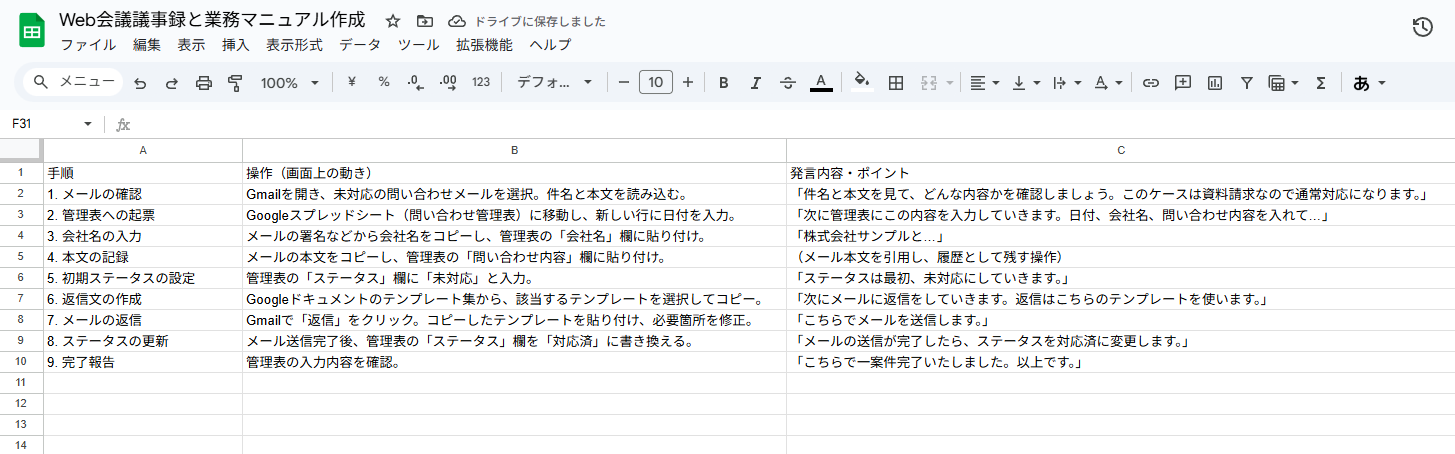Open version history clock icon
The width and height of the screenshot is (1455, 454).
tap(1423, 28)
